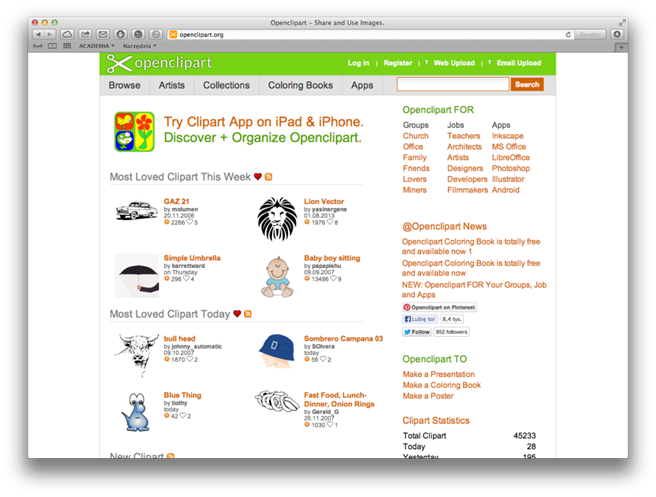Click the Filmmakers jobs link
The height and width of the screenshot is (497, 656).
(x=467, y=190)
